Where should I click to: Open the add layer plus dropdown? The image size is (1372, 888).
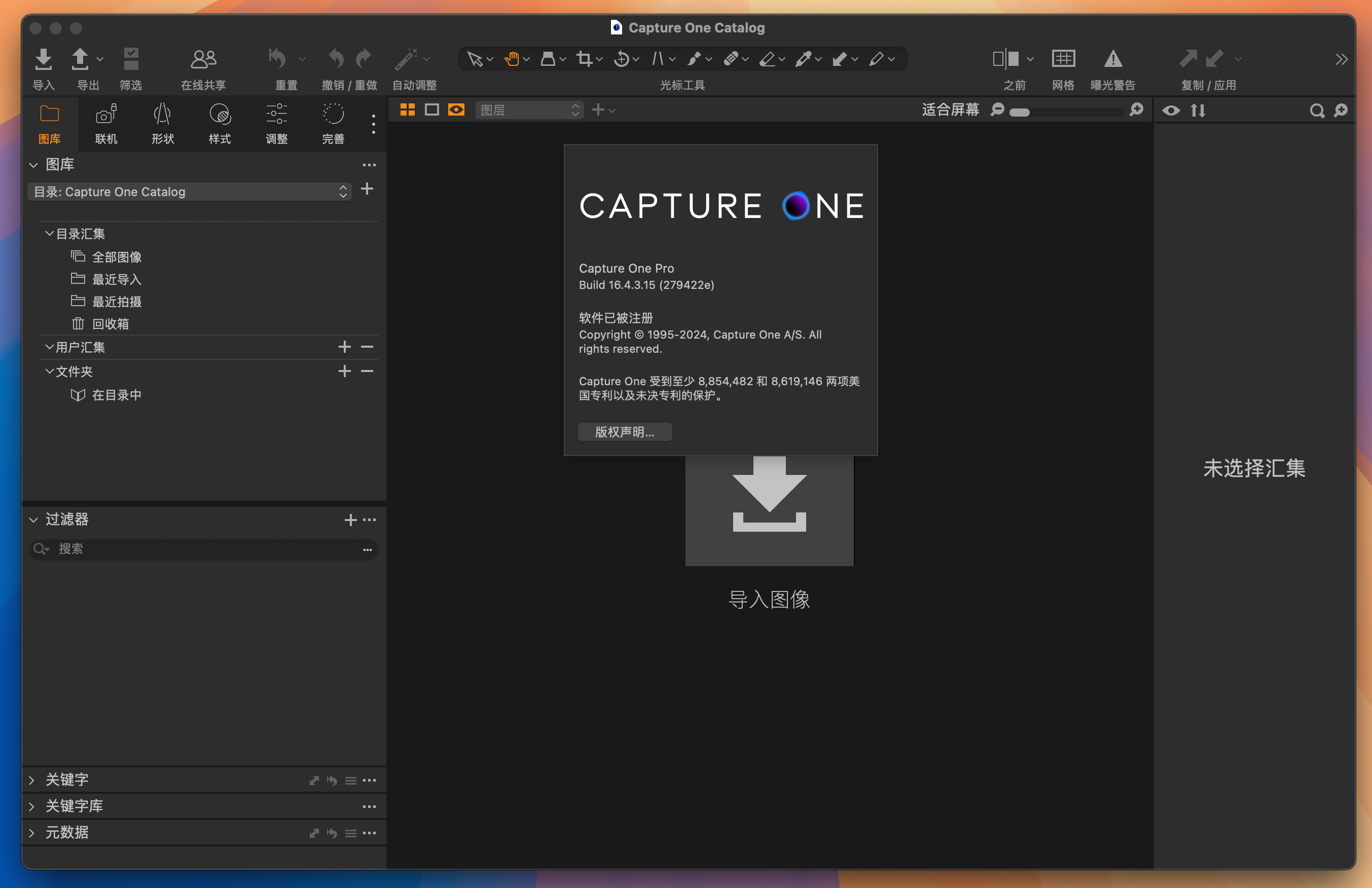[603, 109]
